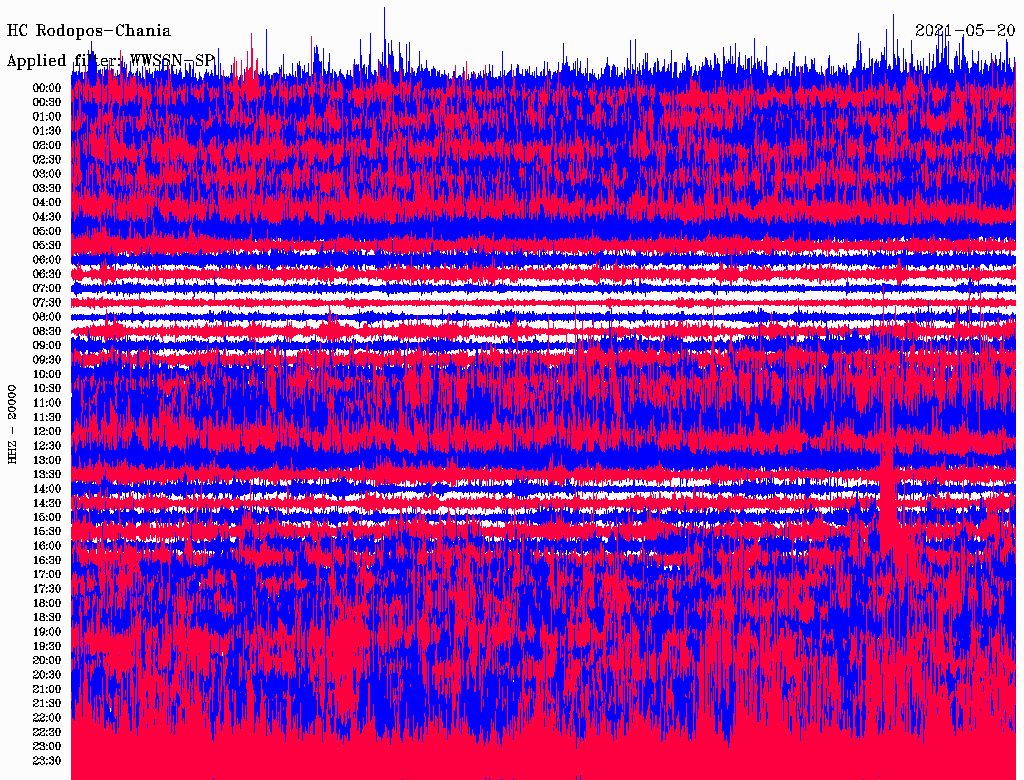
Task: Select the 12:00 time row label
Action: pyautogui.click(x=47, y=431)
